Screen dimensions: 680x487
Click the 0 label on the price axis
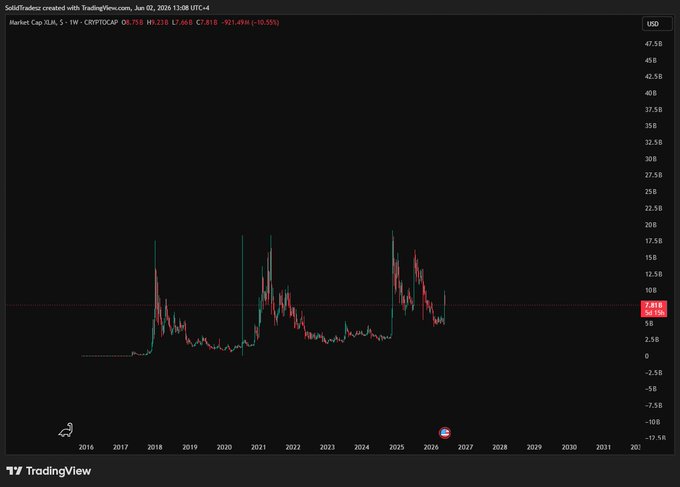[x=647, y=356]
